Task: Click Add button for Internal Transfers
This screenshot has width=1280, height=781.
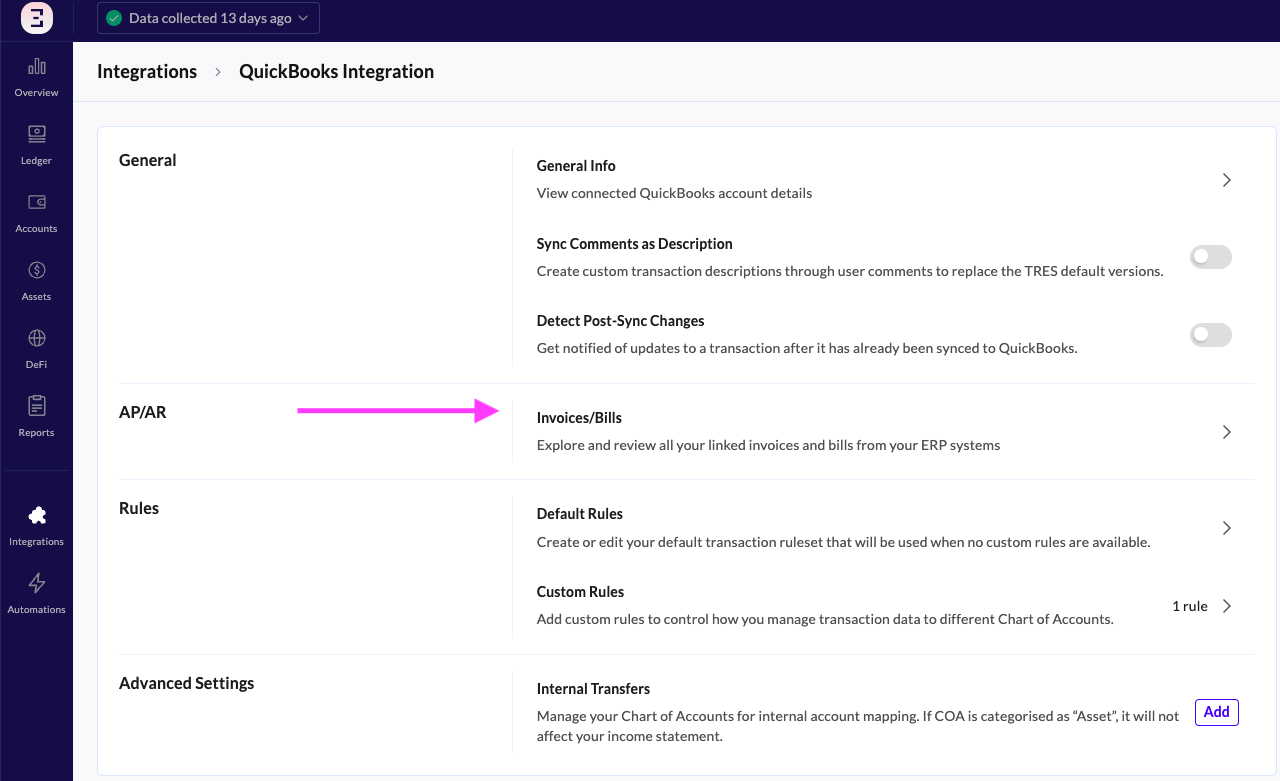Action: [x=1216, y=712]
